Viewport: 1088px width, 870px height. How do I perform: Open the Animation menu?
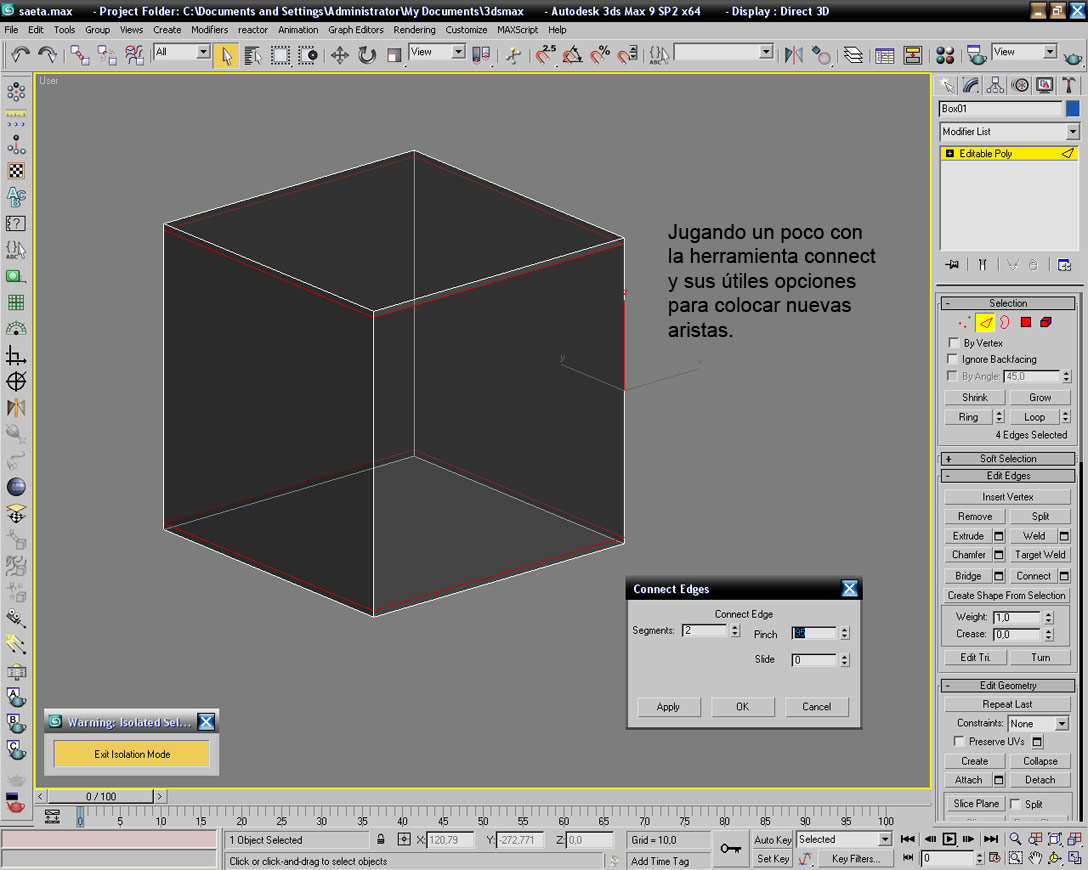298,30
